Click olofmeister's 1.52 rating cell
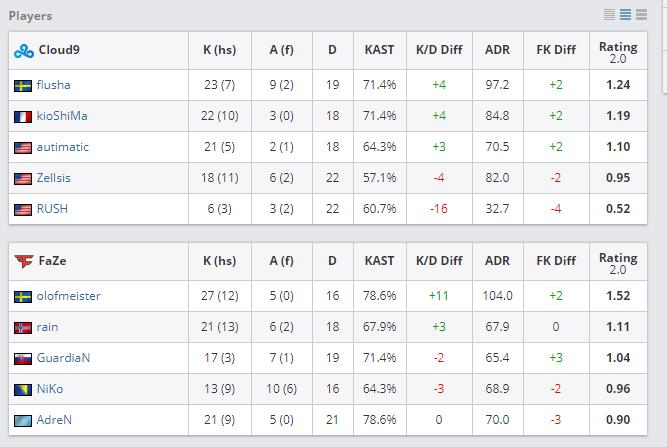The height and width of the screenshot is (447, 667). pos(618,296)
